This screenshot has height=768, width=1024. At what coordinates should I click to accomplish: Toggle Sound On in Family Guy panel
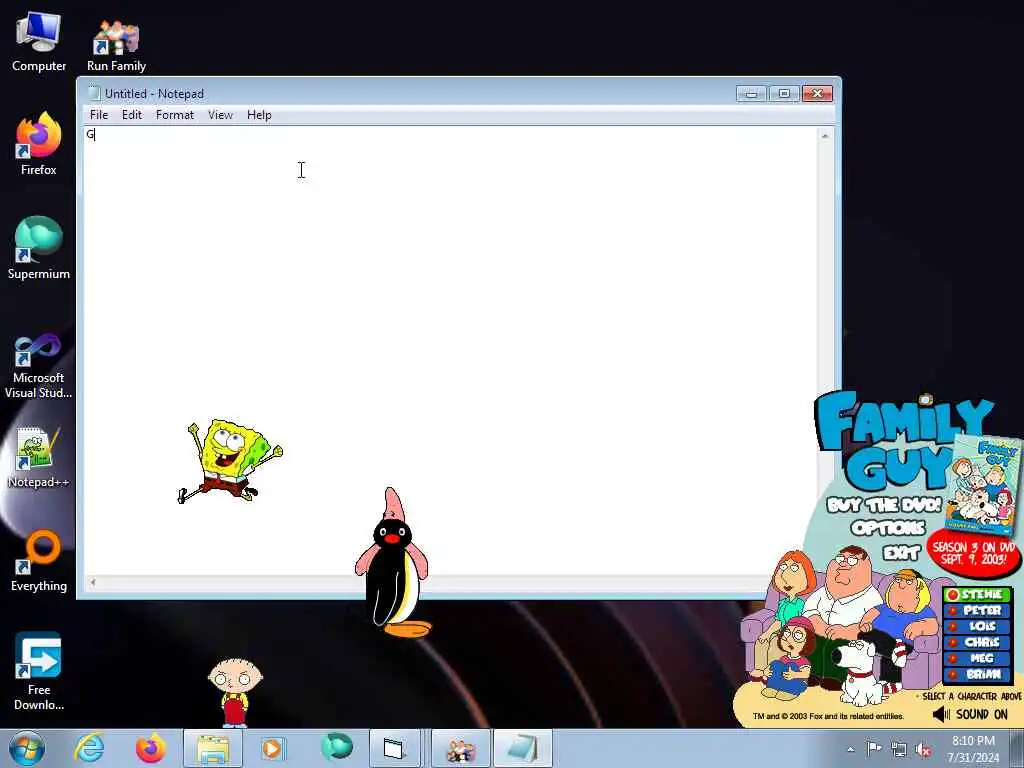(970, 714)
